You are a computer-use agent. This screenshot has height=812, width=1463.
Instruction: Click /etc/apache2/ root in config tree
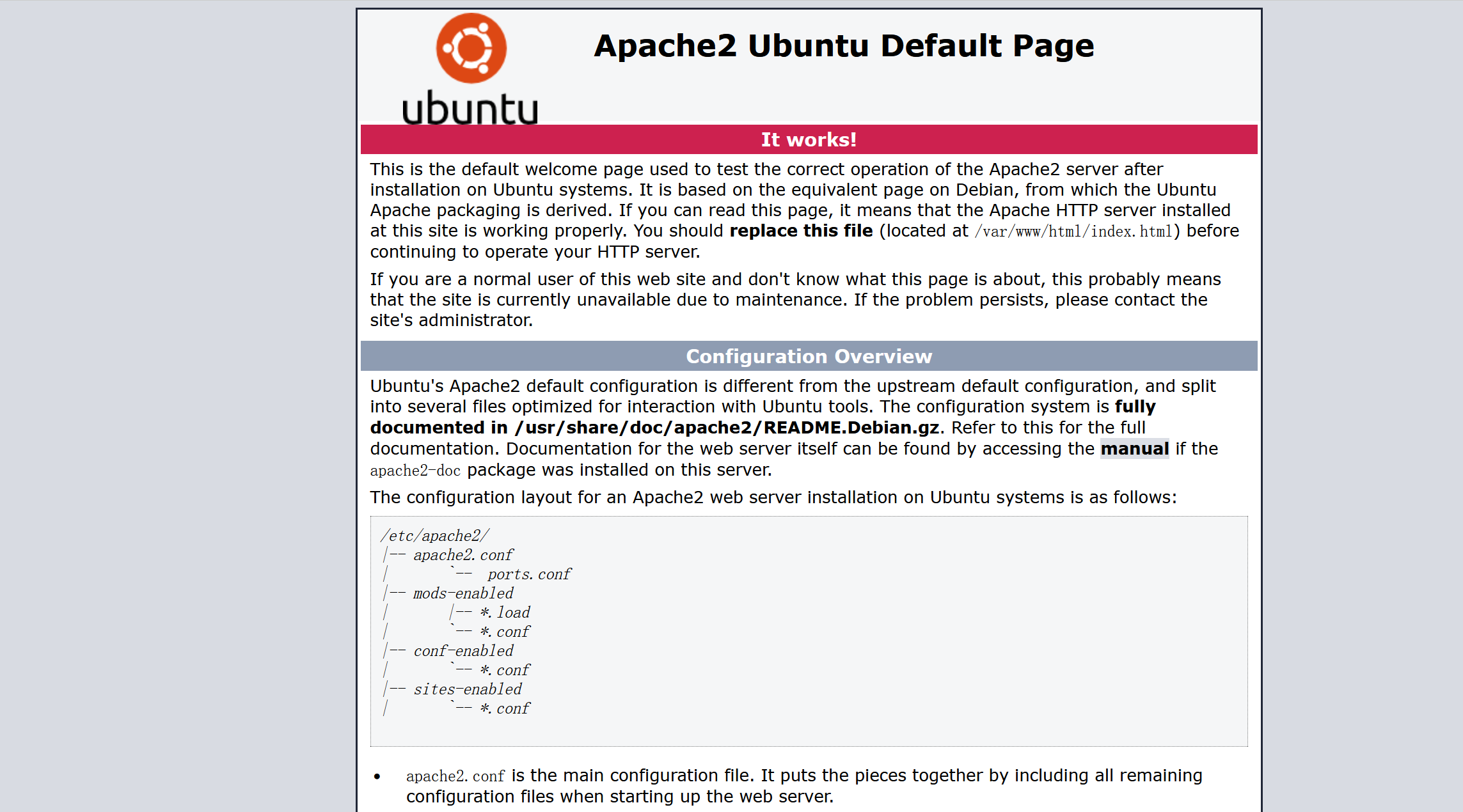click(x=435, y=536)
